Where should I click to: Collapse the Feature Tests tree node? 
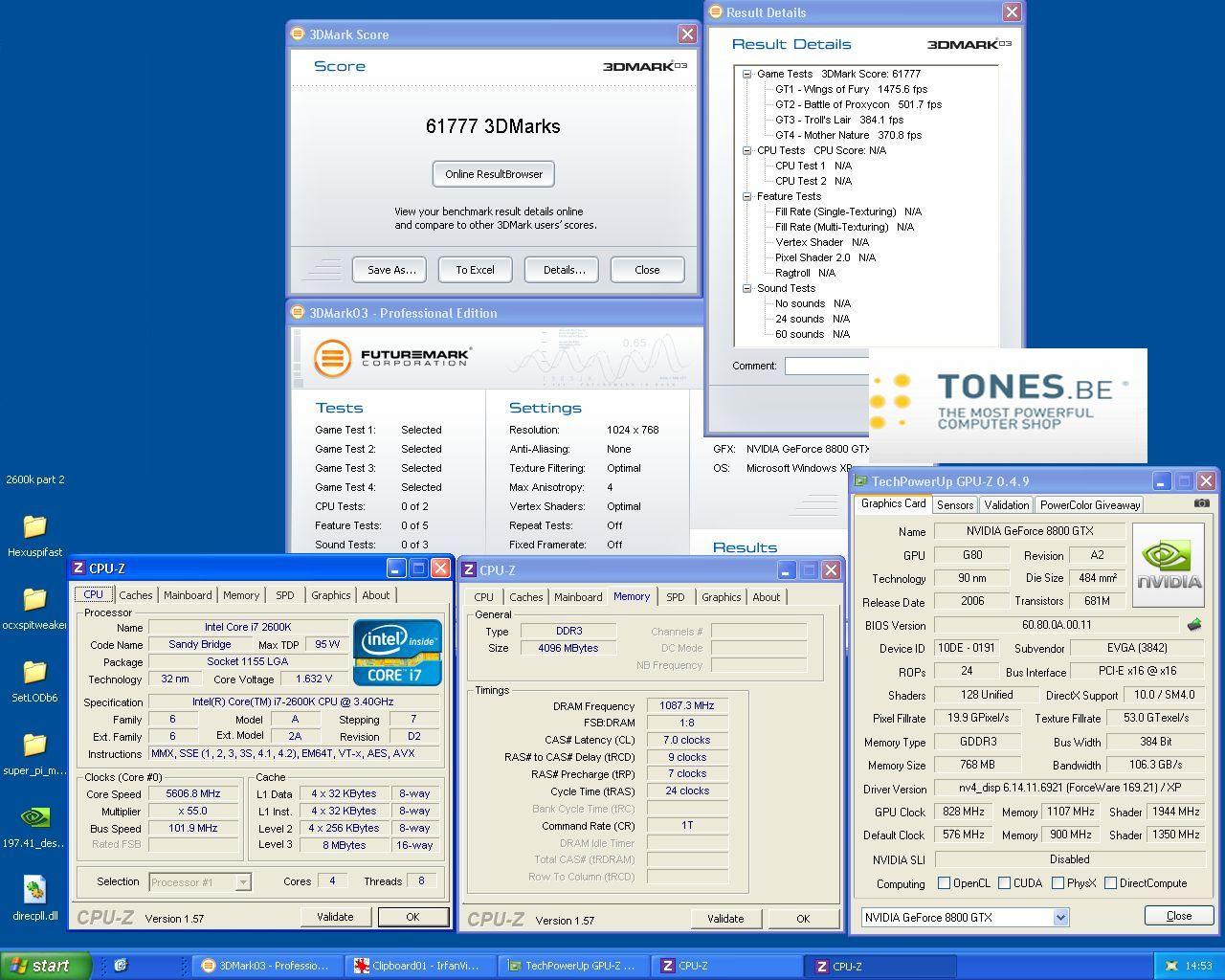point(747,196)
